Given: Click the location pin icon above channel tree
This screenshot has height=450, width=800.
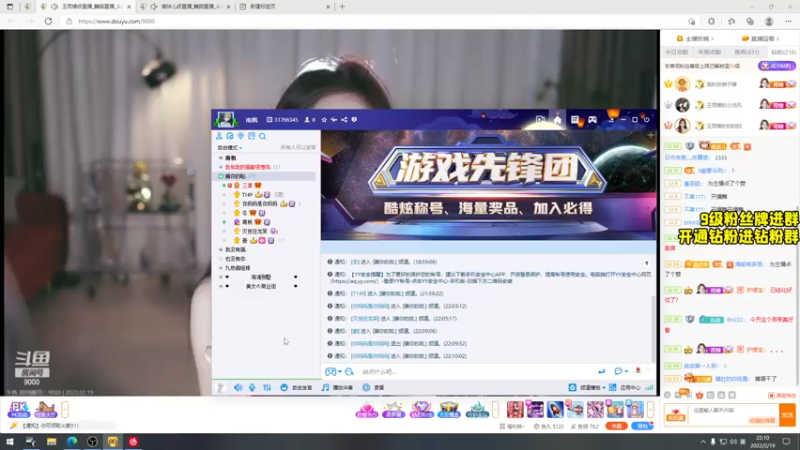Looking at the screenshot, I should tap(241, 136).
